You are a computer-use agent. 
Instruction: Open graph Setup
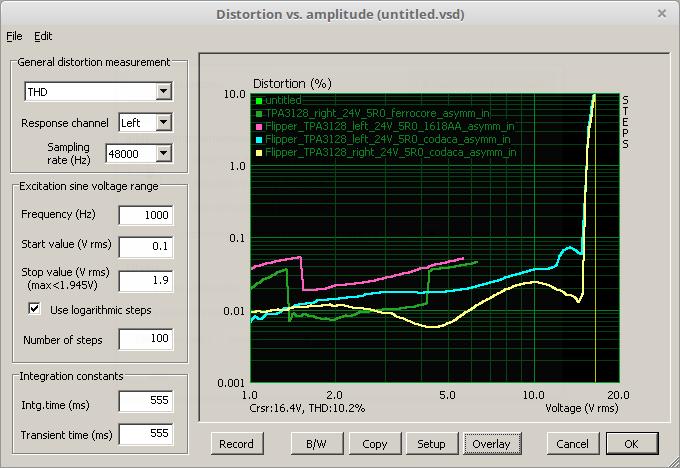tap(431, 444)
